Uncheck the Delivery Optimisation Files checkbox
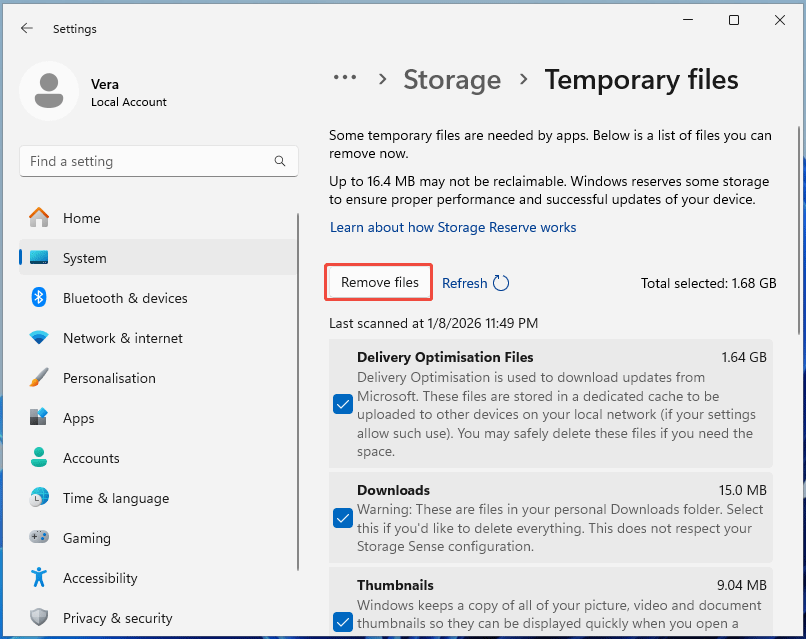This screenshot has height=639, width=806. click(343, 404)
